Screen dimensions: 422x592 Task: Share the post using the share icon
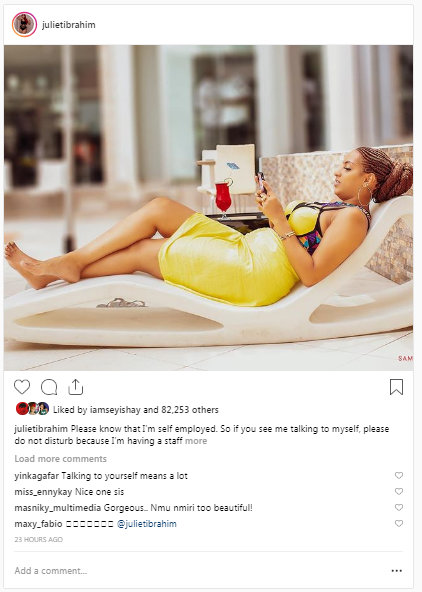click(x=75, y=387)
